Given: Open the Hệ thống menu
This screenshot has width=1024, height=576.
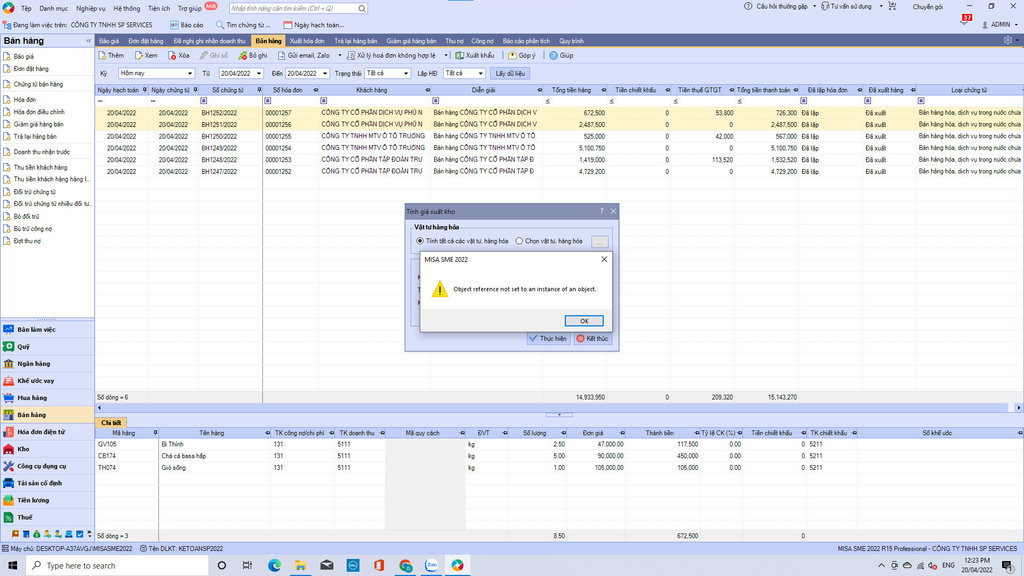Looking at the screenshot, I should click(x=127, y=8).
